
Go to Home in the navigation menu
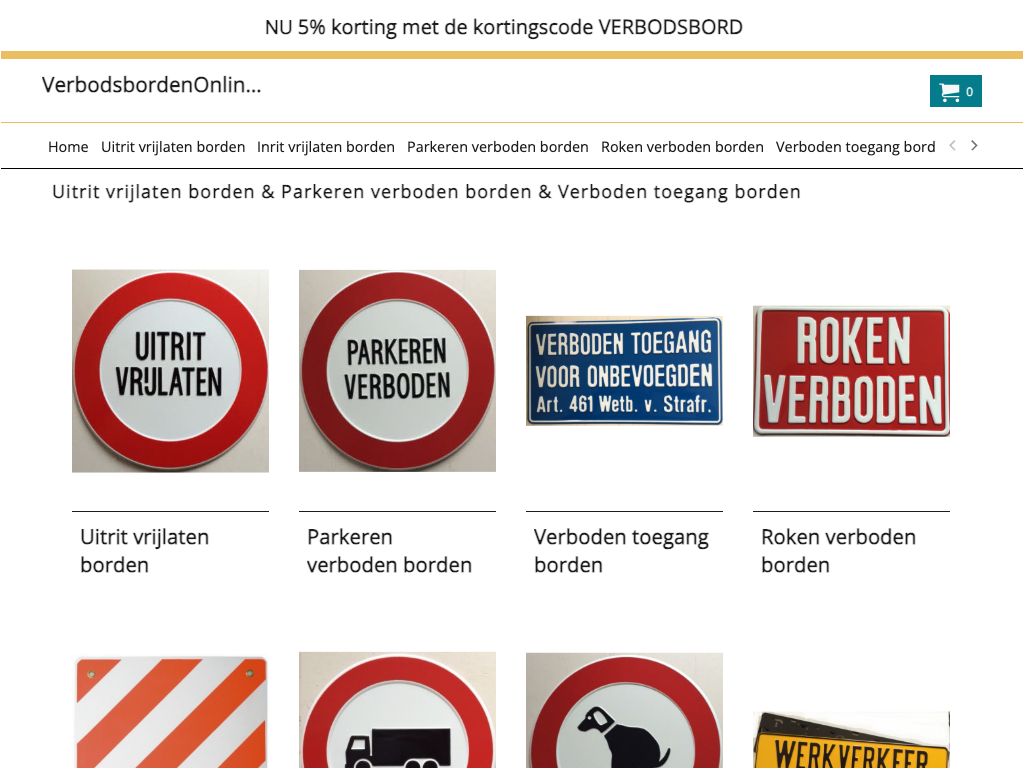click(x=68, y=147)
